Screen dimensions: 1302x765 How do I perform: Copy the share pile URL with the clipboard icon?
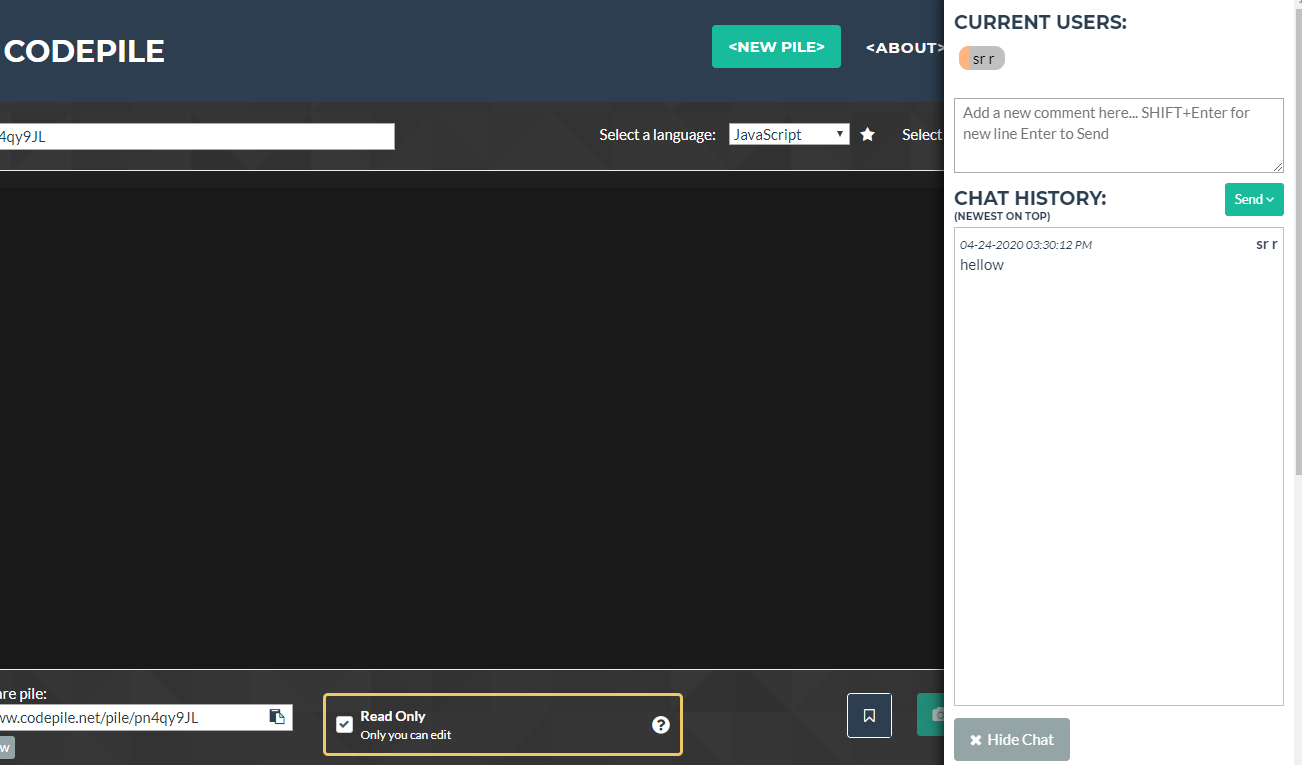coord(277,717)
